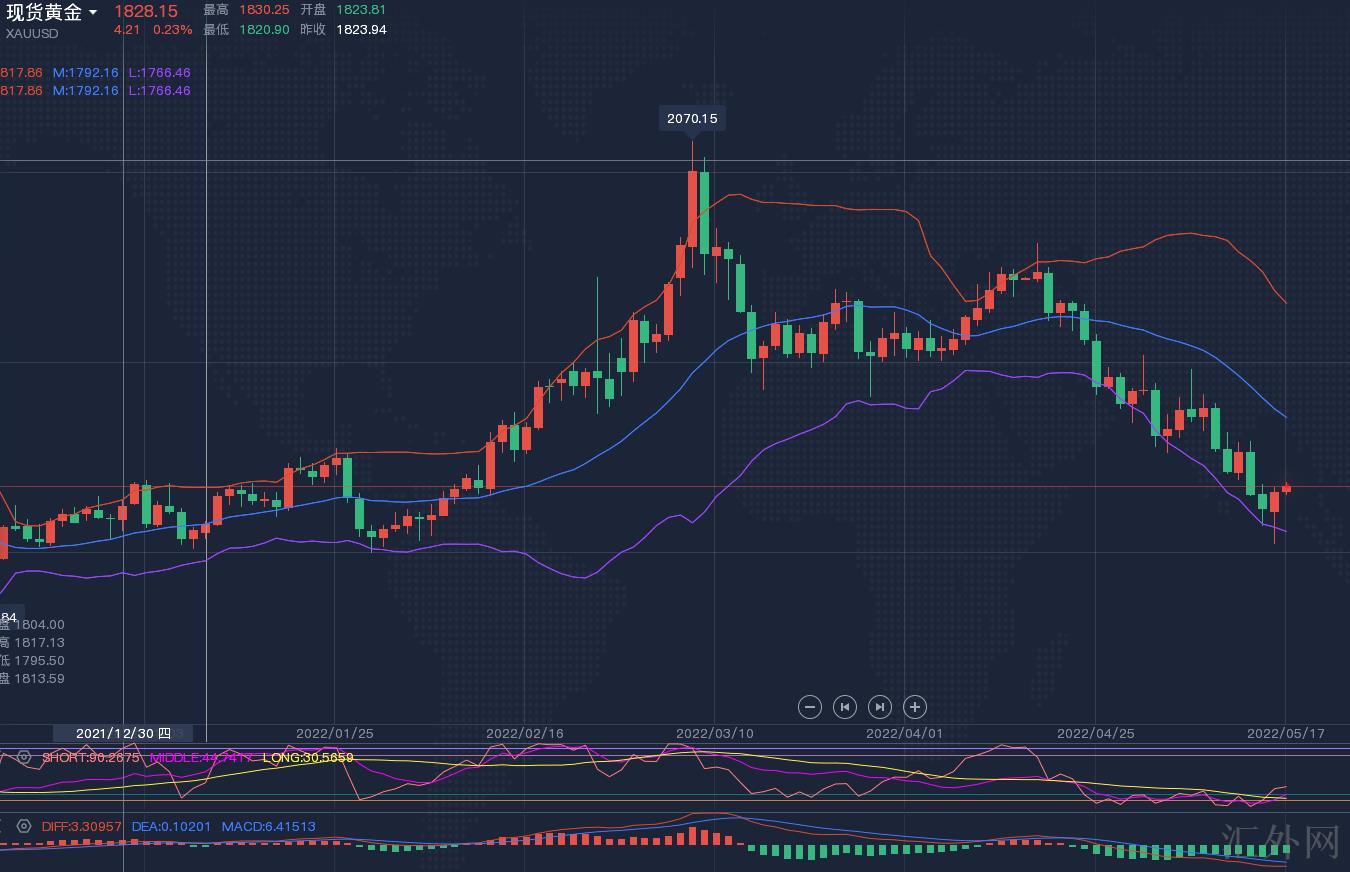Click the 汇外网 watermark logo
This screenshot has height=872, width=1350.
(1280, 841)
